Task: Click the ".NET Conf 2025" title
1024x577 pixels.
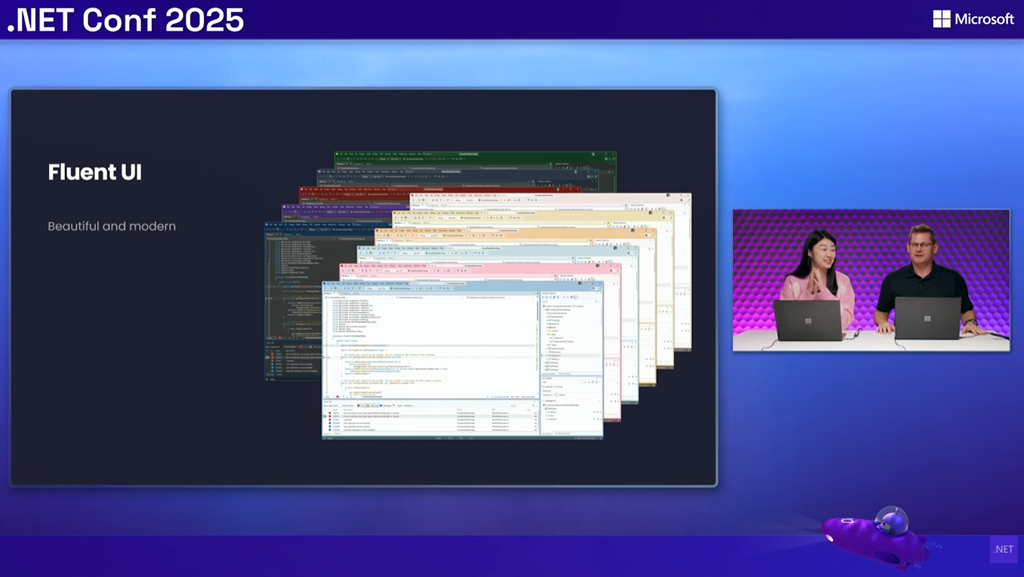Action: click(125, 20)
